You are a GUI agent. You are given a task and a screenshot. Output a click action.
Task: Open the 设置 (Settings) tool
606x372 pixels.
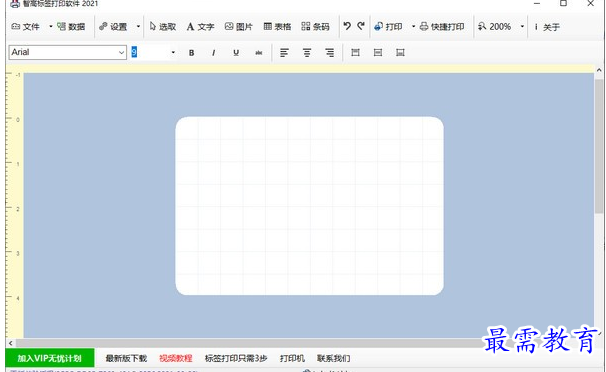(x=113, y=27)
